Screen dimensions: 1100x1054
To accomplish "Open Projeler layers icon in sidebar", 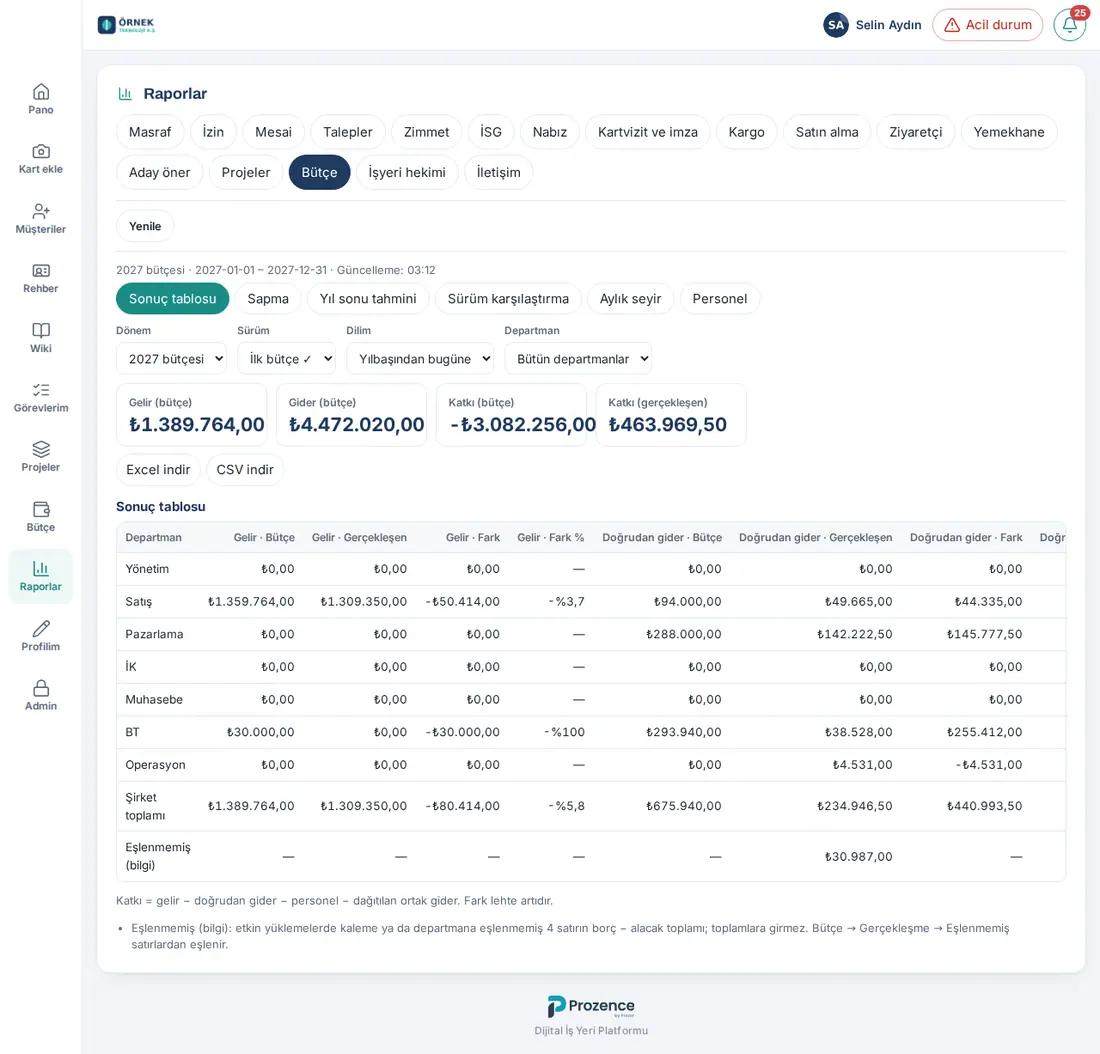I will pos(41,449).
